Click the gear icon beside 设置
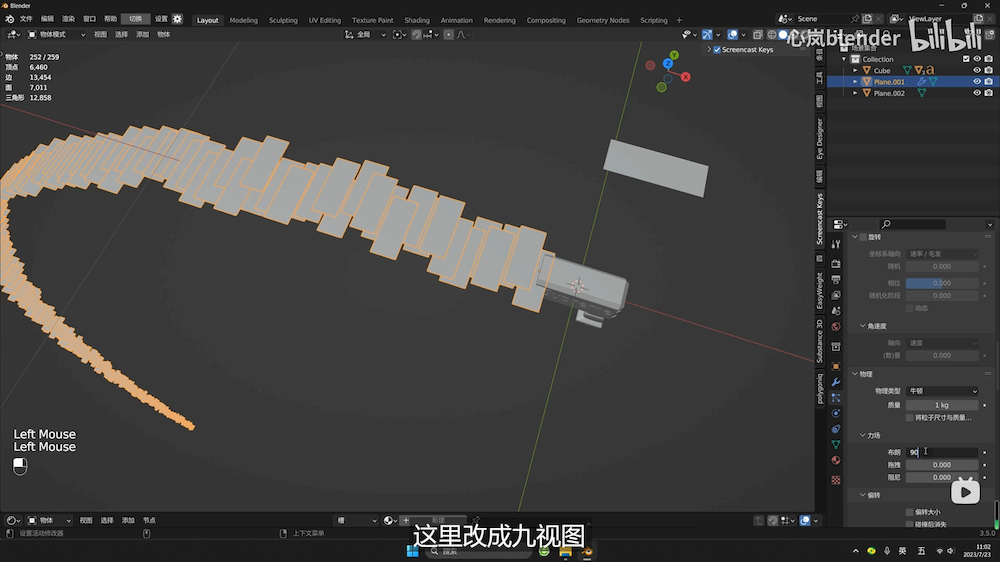This screenshot has width=1000, height=562. pos(177,19)
